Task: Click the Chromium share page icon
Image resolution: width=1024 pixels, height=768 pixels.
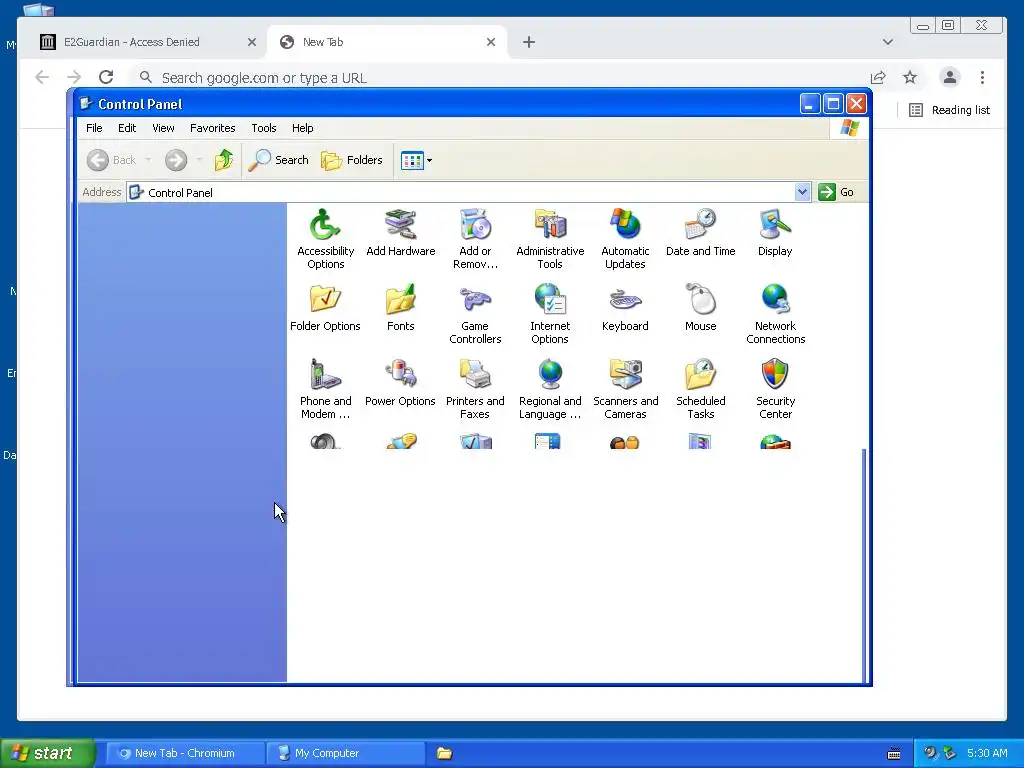Action: (x=878, y=77)
